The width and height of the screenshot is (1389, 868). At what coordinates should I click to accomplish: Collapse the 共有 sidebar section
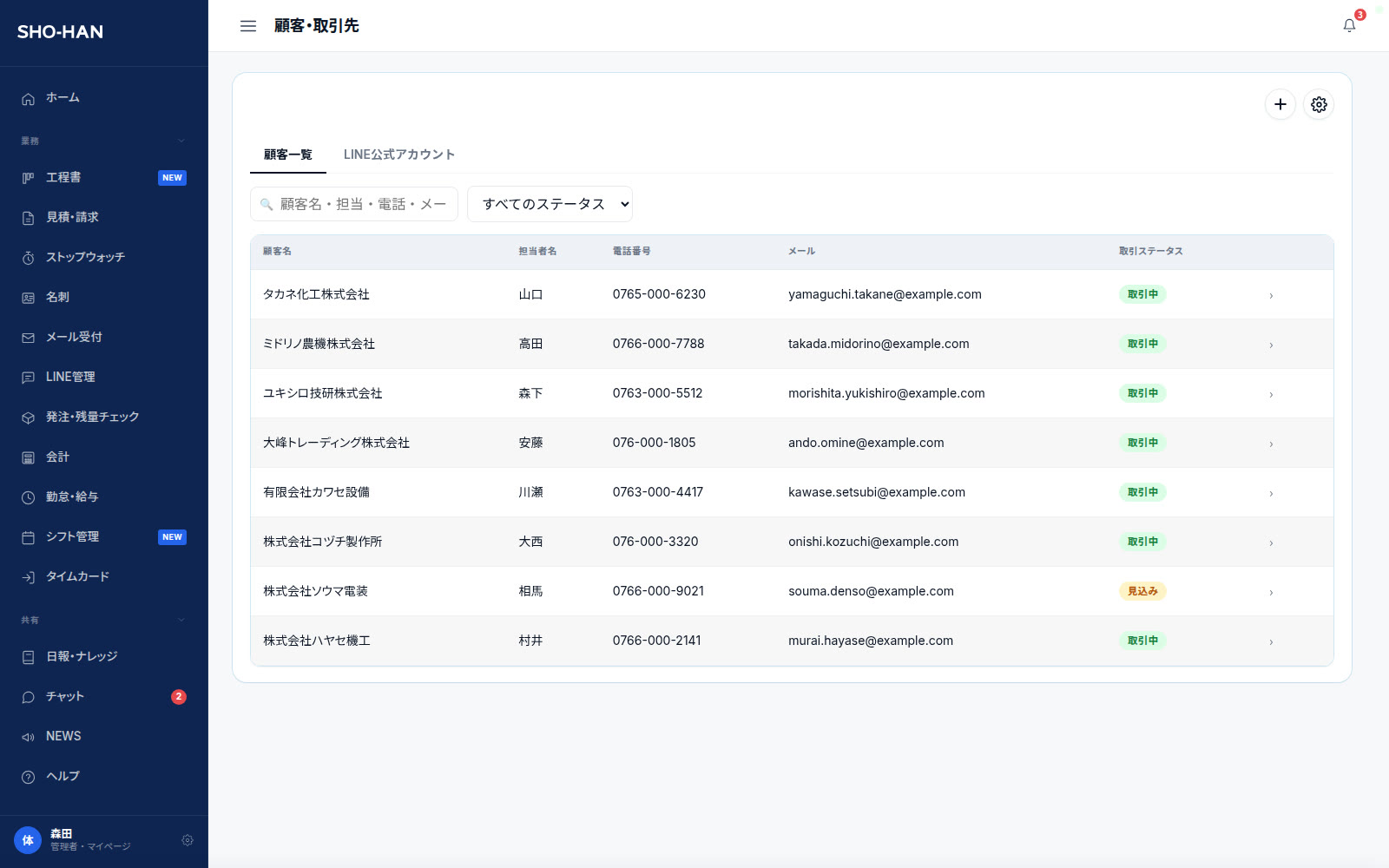[x=181, y=620]
